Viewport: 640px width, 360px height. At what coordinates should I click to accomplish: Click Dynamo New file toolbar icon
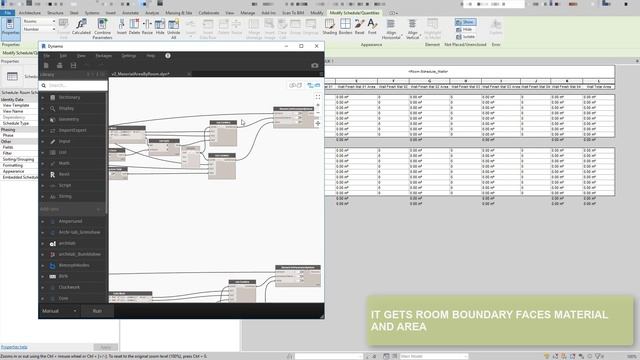click(x=46, y=66)
